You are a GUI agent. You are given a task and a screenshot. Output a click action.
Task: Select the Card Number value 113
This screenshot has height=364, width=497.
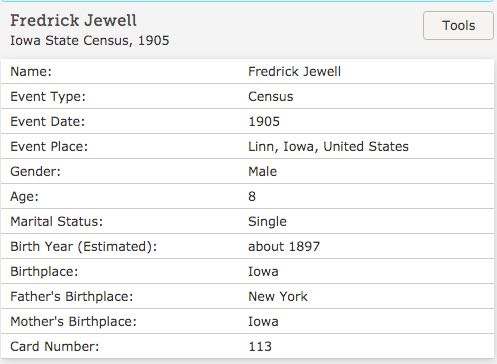tap(260, 347)
